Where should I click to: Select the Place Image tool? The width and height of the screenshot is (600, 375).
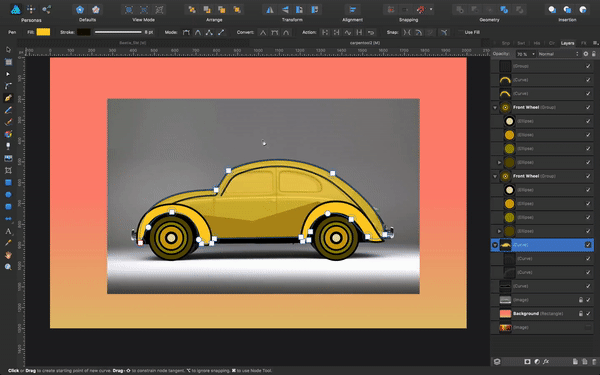8,158
